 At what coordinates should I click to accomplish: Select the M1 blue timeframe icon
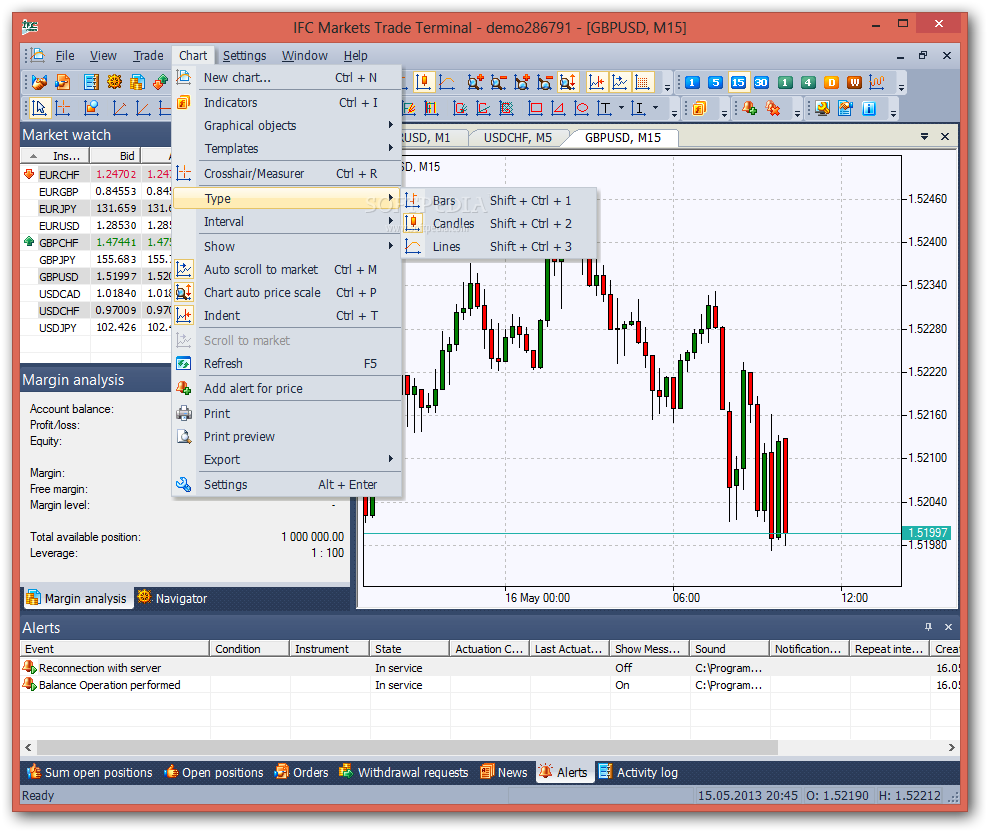pos(692,83)
